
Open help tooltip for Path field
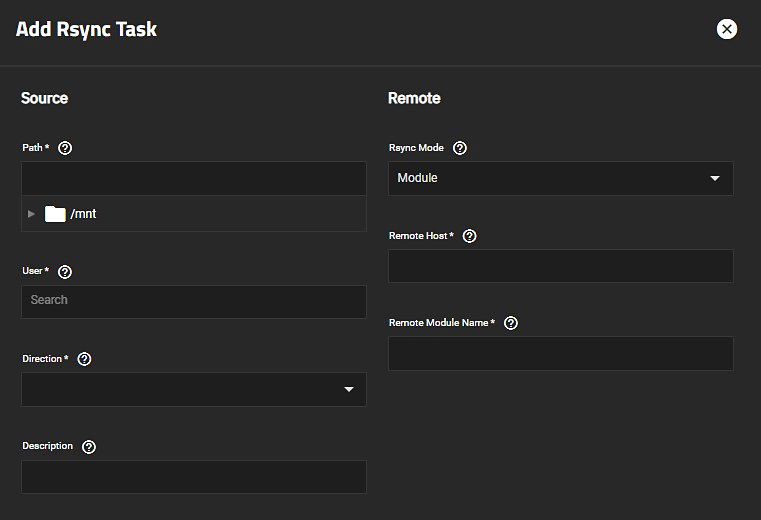pos(65,148)
